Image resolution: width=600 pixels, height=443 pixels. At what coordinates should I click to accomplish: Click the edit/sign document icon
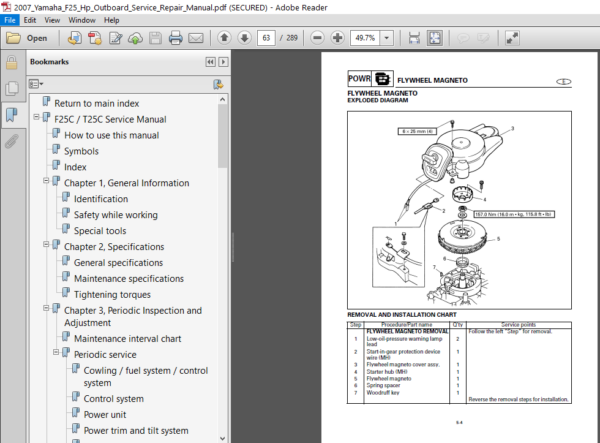coord(116,38)
